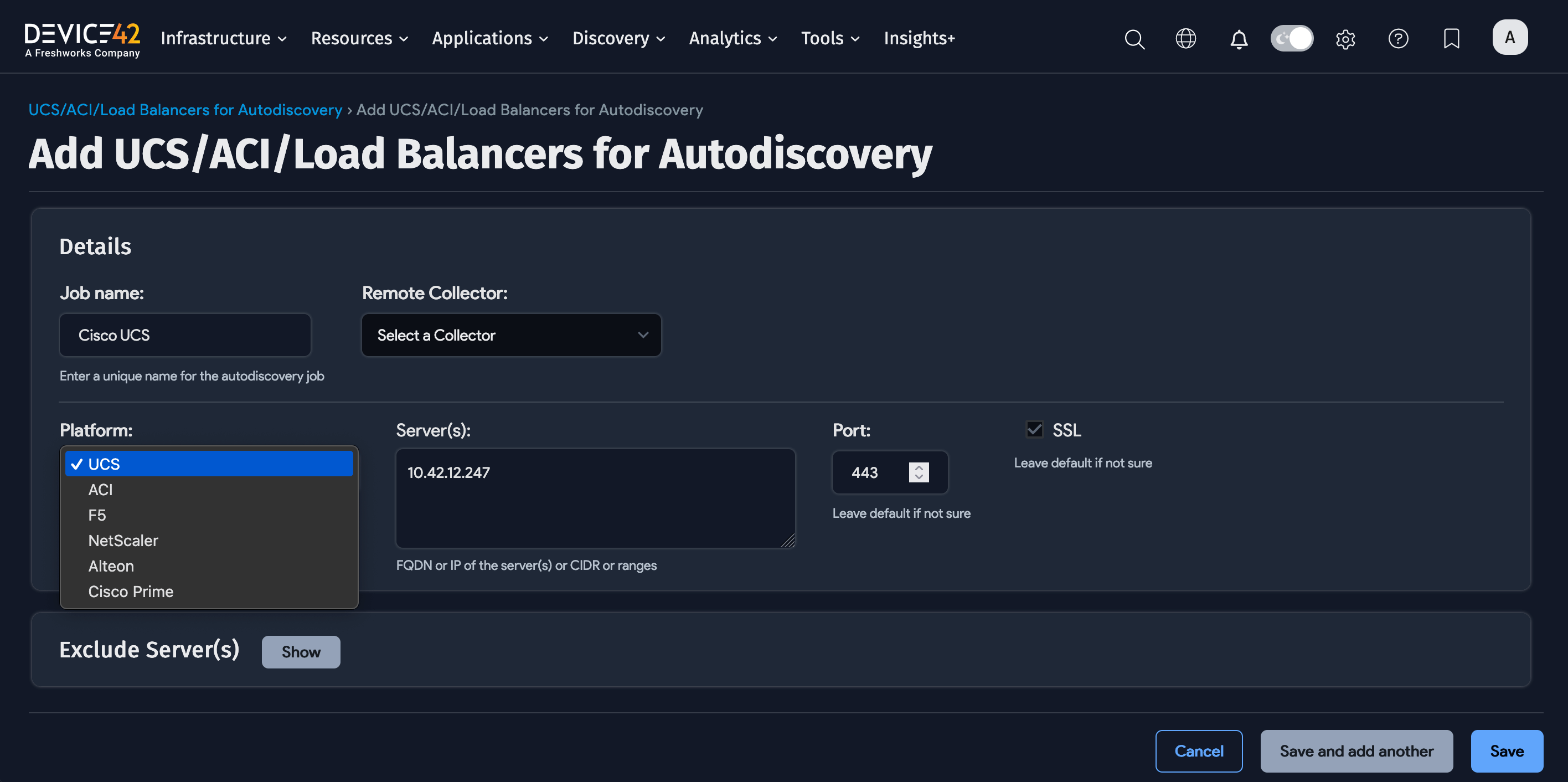
Task: Pick the F5 platform option
Action: (97, 515)
